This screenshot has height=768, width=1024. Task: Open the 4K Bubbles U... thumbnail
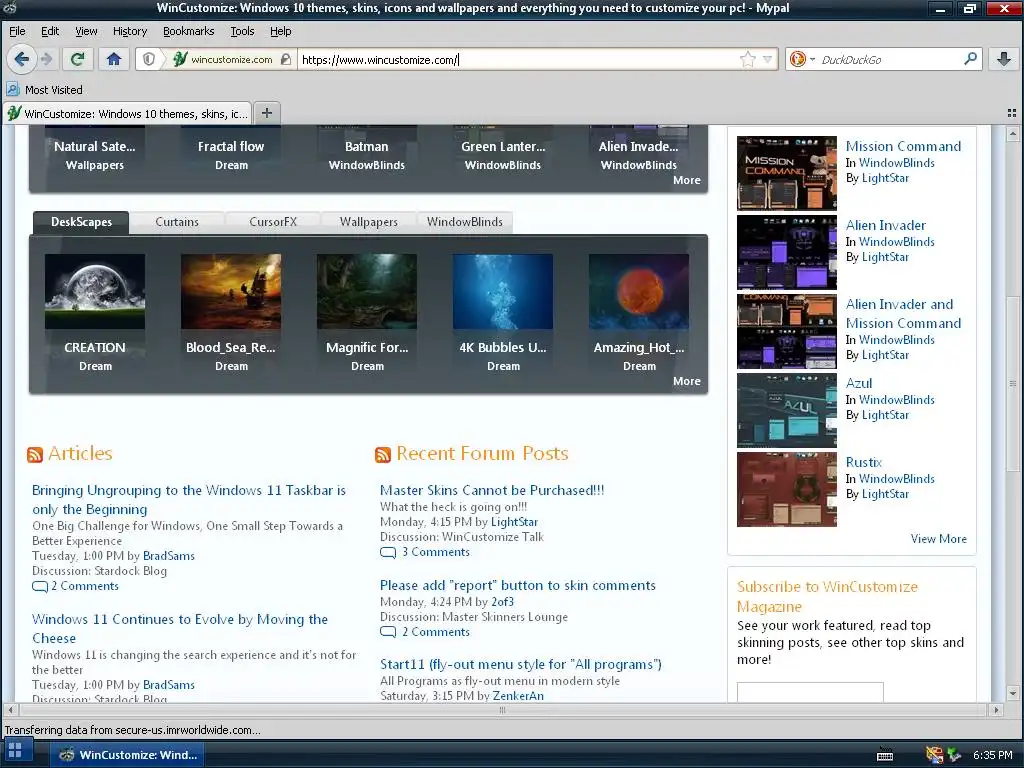coord(502,291)
